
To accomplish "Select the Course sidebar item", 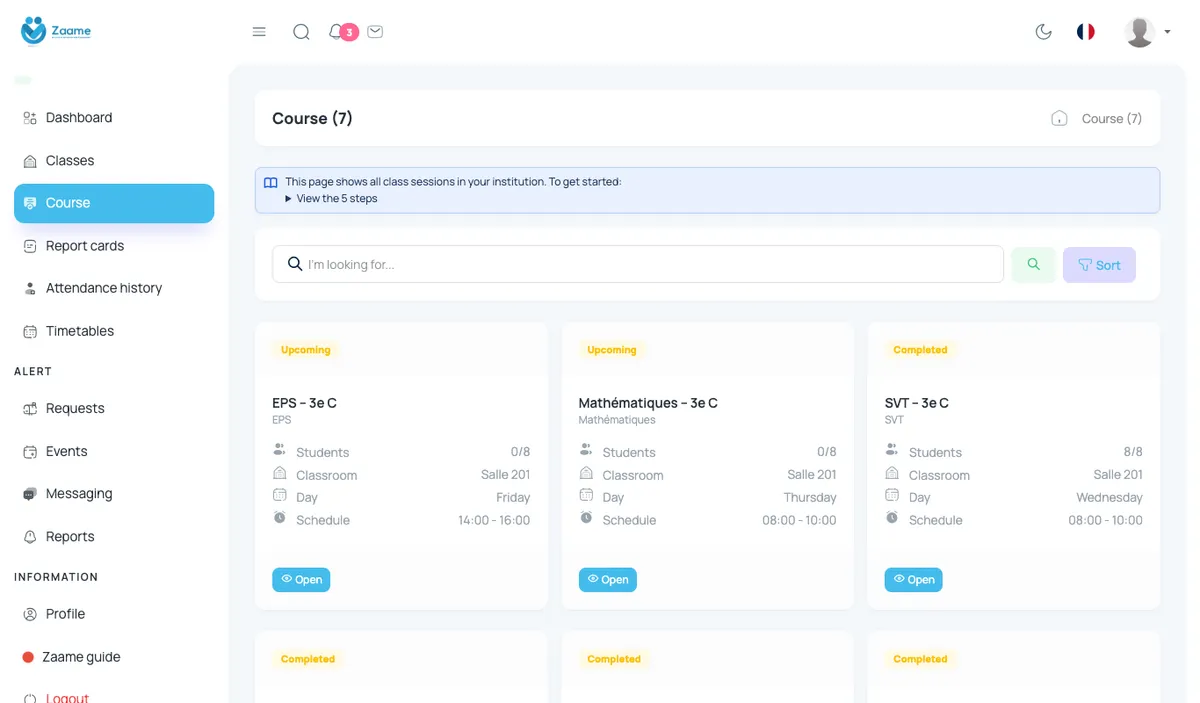I will click(114, 203).
